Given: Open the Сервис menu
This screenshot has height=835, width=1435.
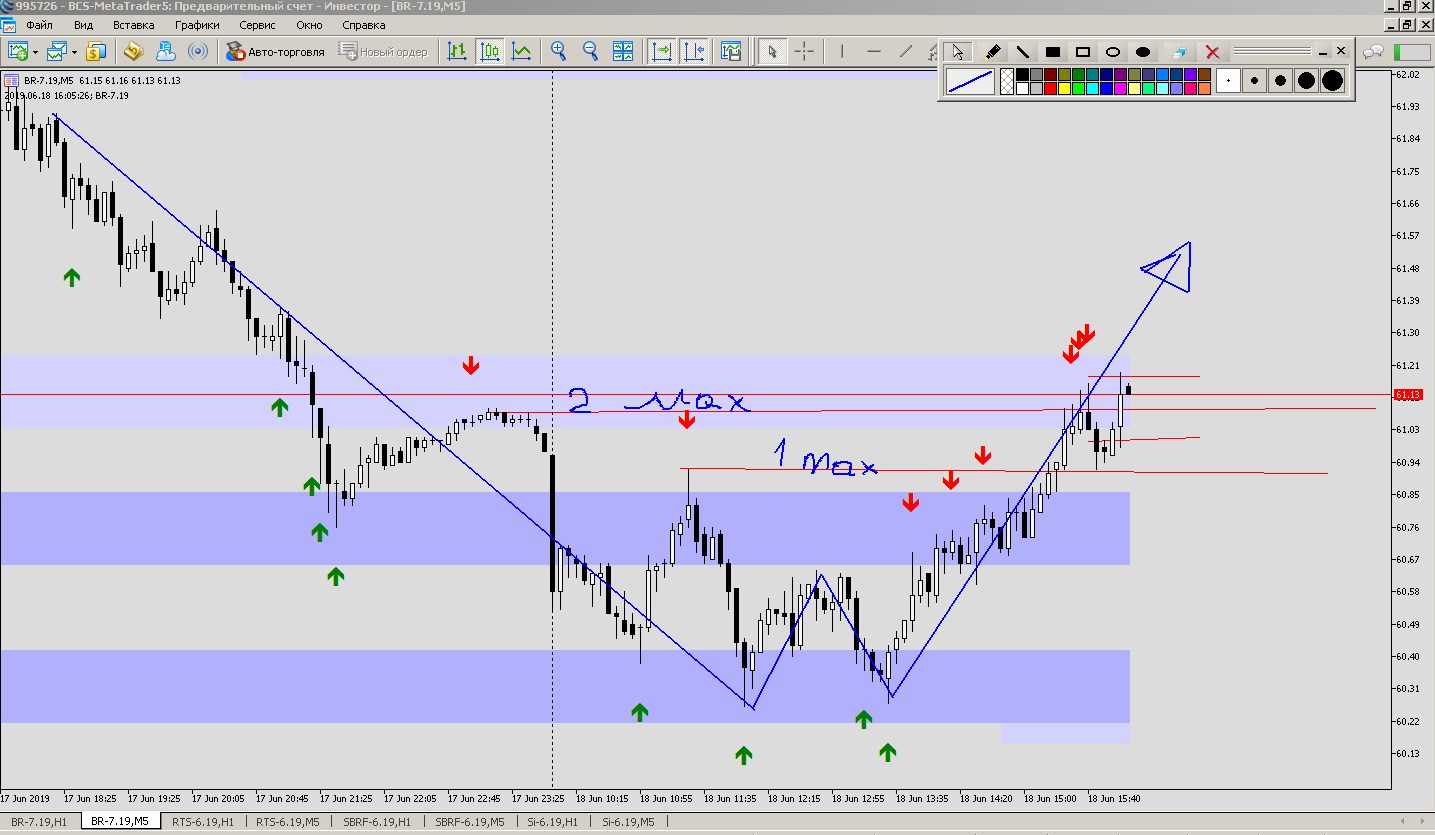Looking at the screenshot, I should [258, 25].
